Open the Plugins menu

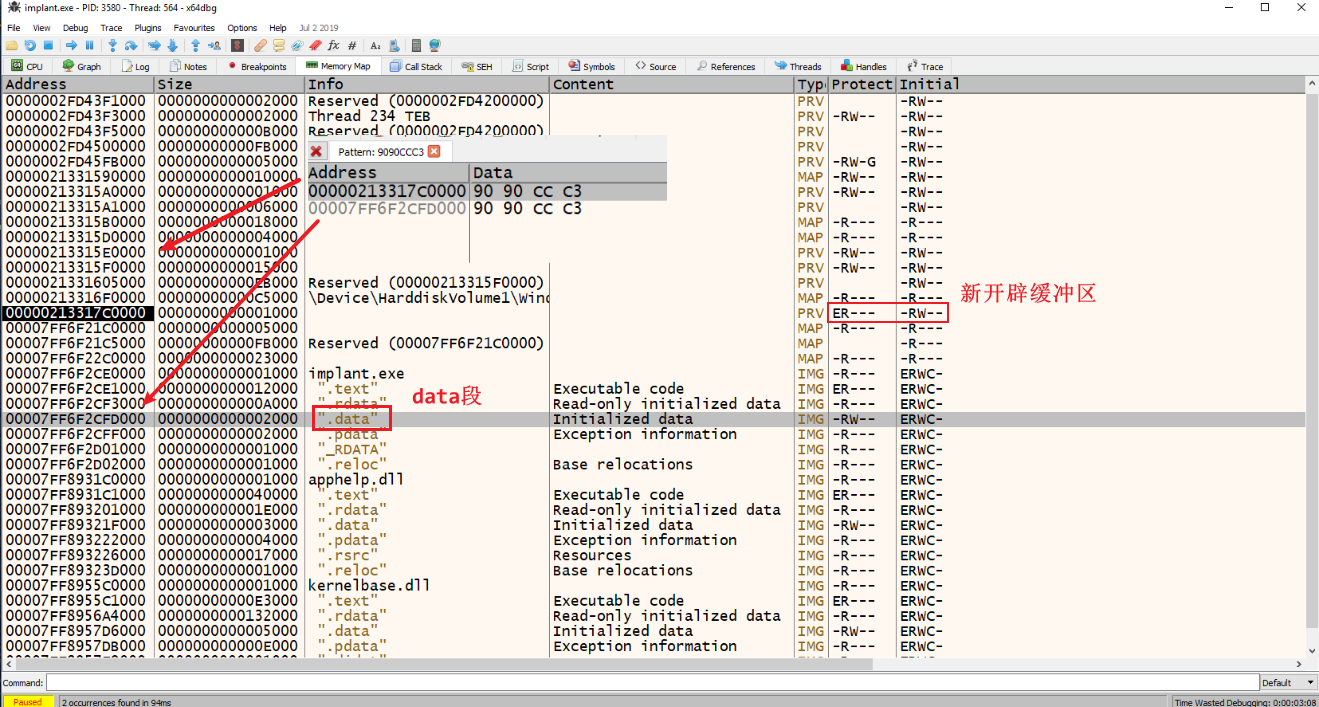pos(147,28)
